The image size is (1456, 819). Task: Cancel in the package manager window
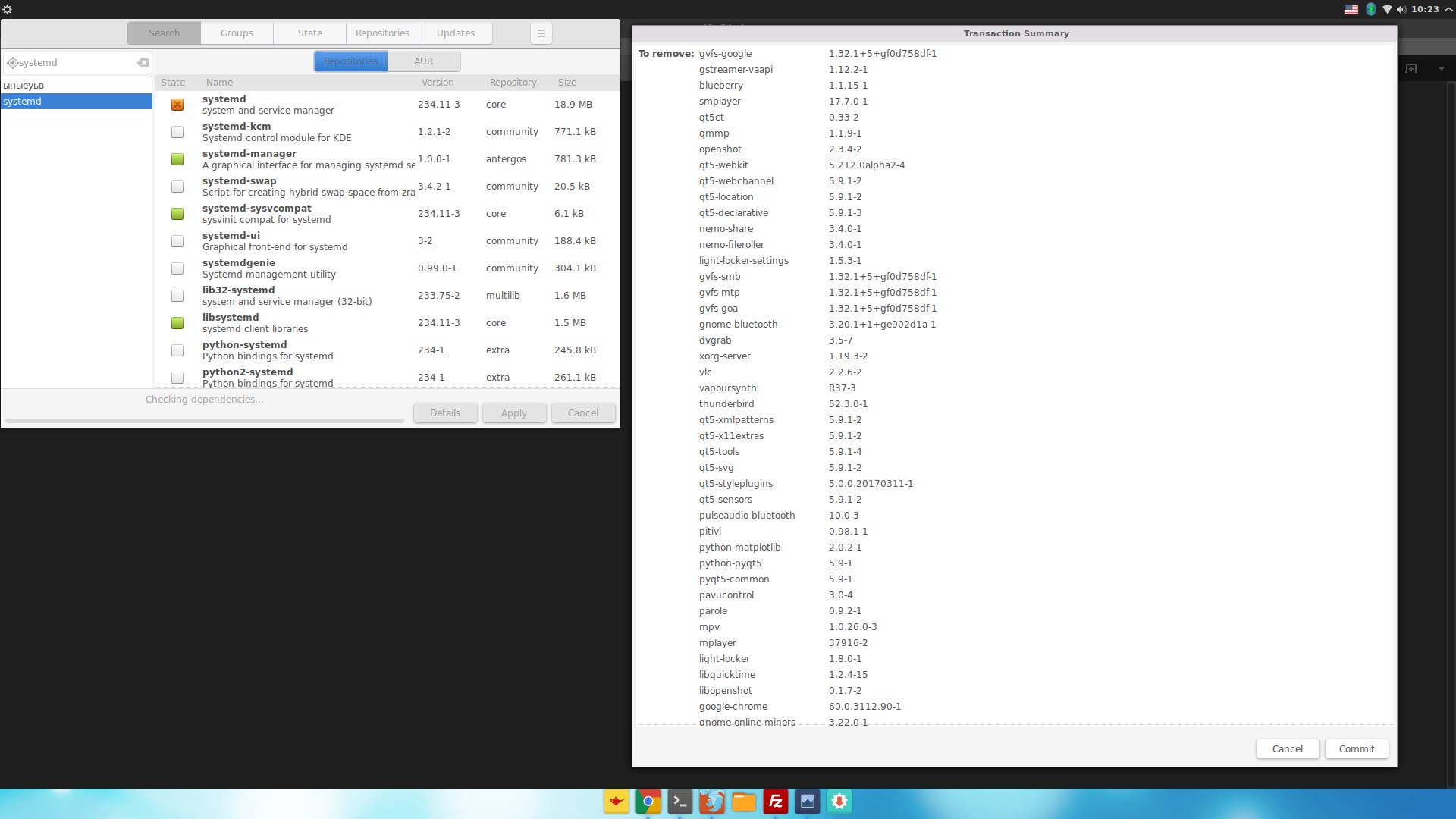click(583, 413)
